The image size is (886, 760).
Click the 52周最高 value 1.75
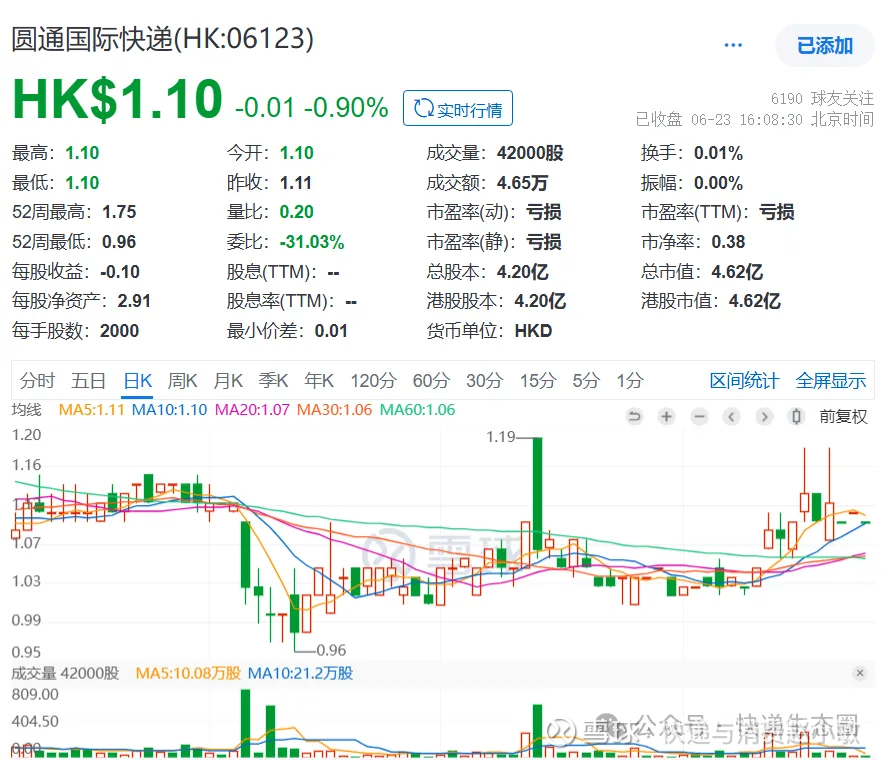tap(119, 212)
